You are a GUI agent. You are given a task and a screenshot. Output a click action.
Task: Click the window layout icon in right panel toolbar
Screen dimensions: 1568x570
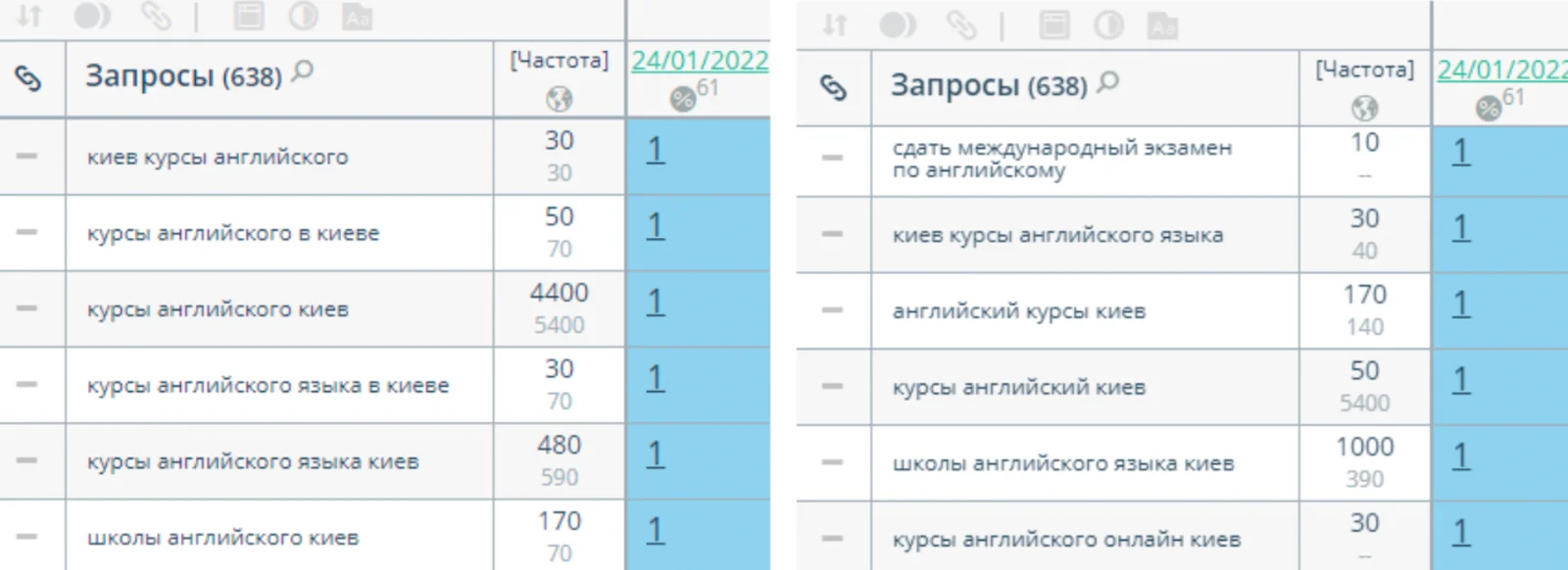pos(1054,25)
